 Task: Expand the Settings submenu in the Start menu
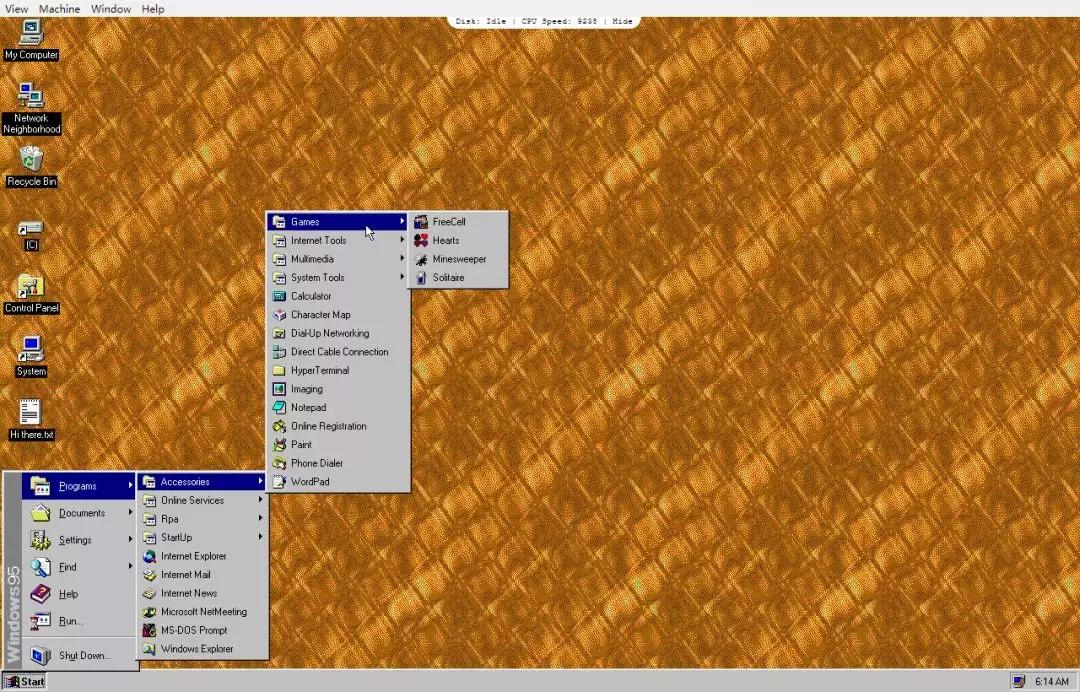(75, 539)
